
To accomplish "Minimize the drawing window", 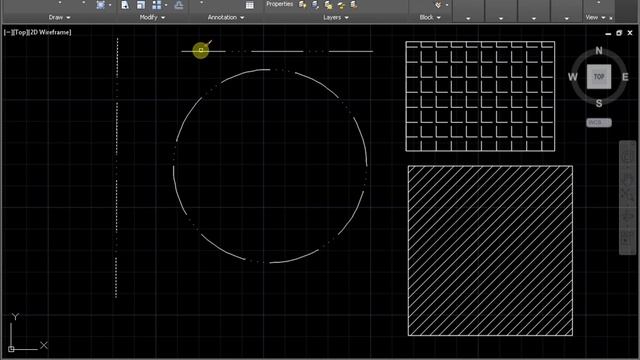I will 608,33.
